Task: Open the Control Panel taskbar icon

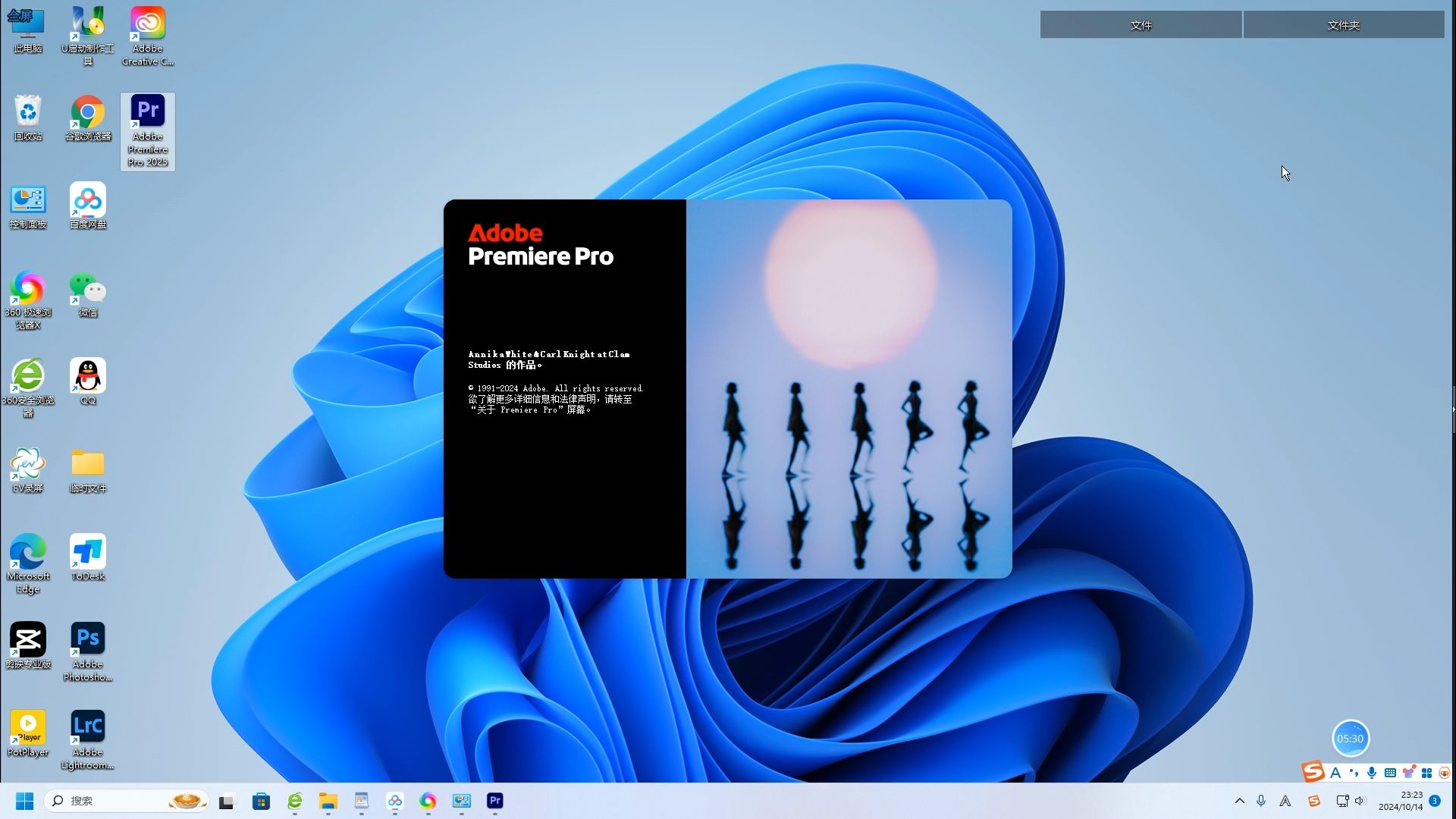Action: [461, 801]
